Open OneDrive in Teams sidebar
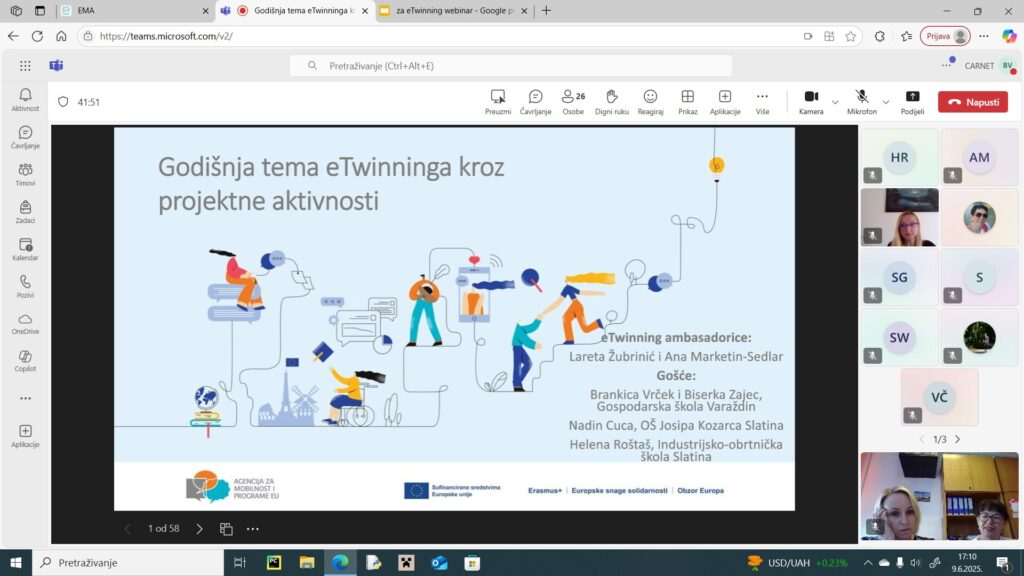The height and width of the screenshot is (576, 1024). [x=25, y=323]
